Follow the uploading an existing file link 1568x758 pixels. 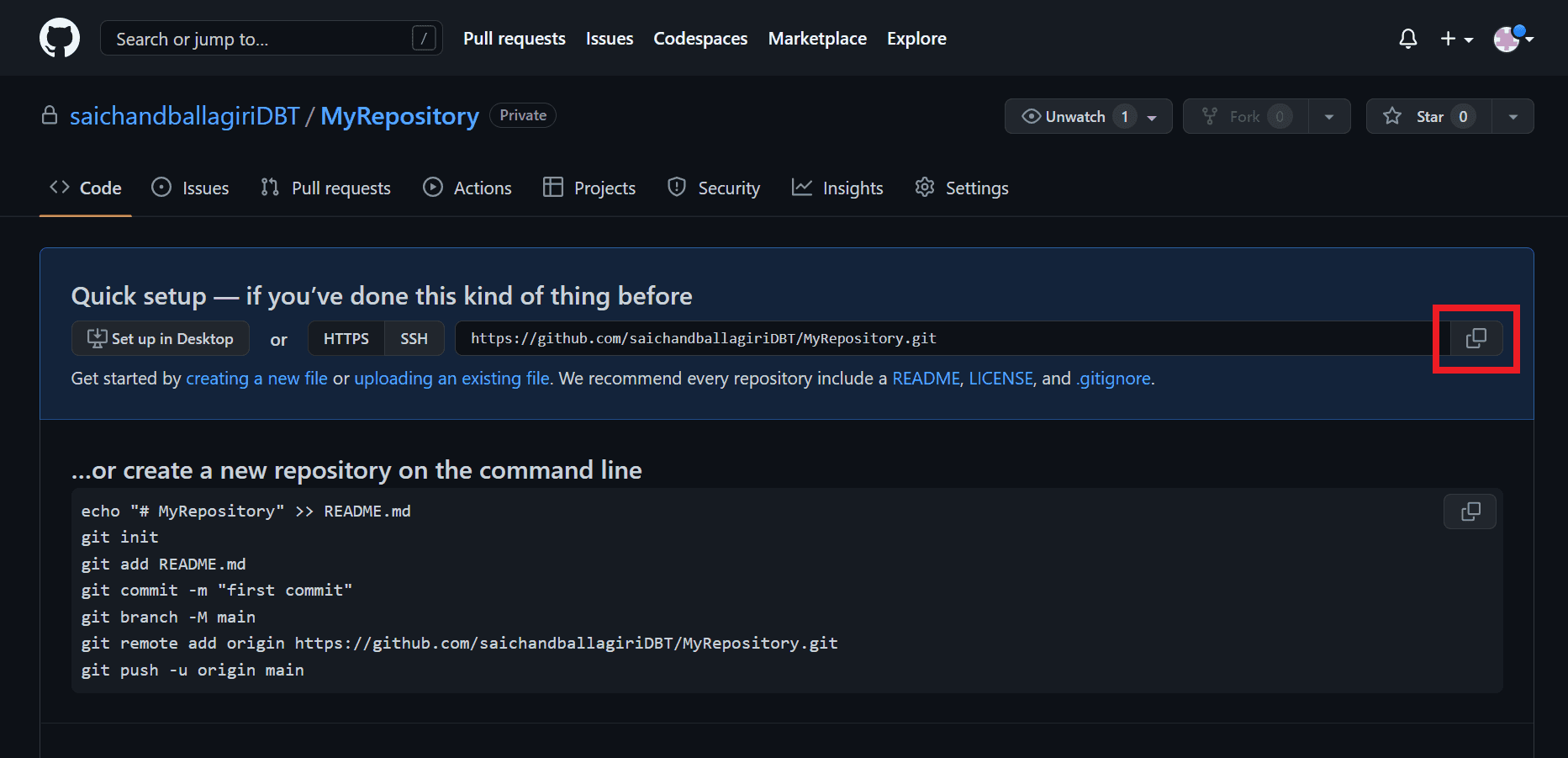[452, 379]
